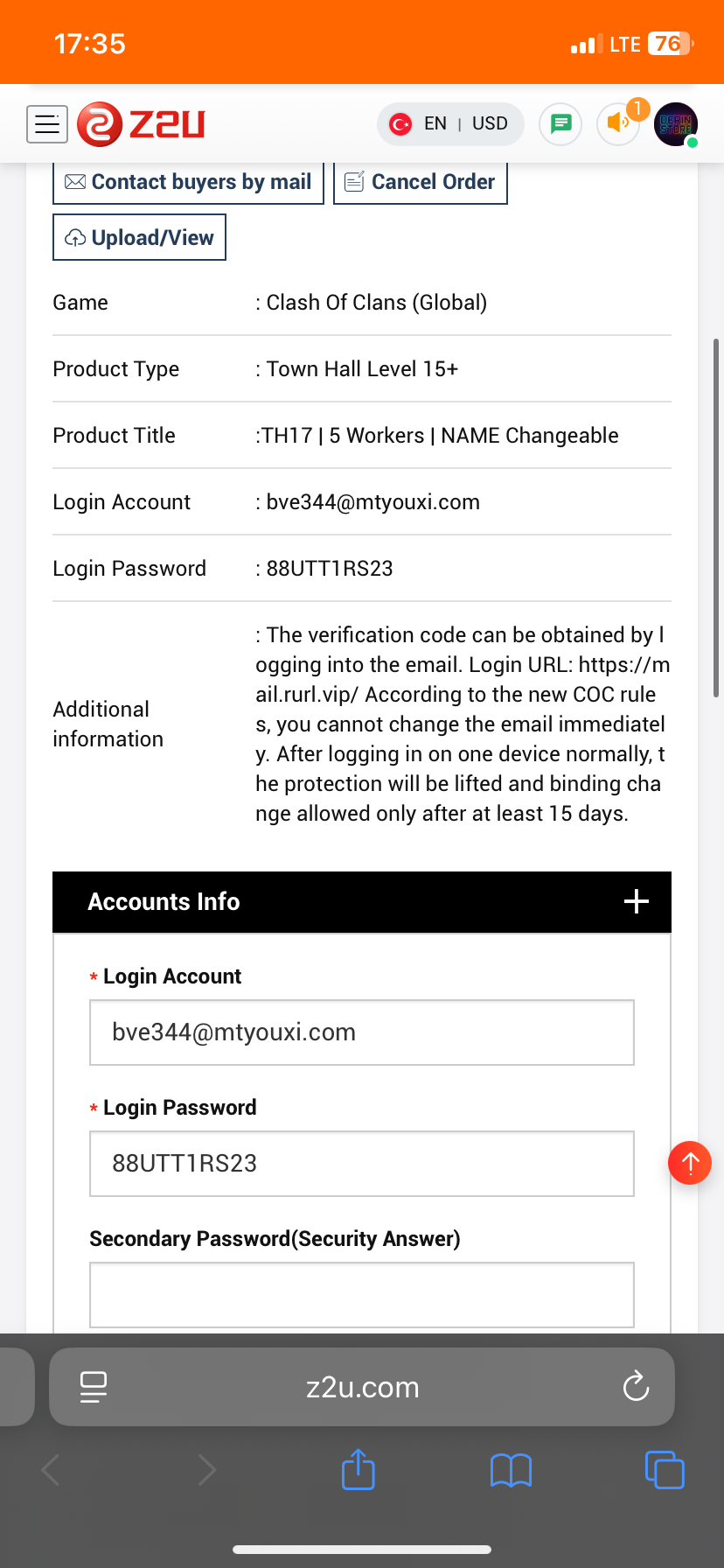Show Safari open tabs overview
This screenshot has height=1568, width=724.
click(x=665, y=1470)
